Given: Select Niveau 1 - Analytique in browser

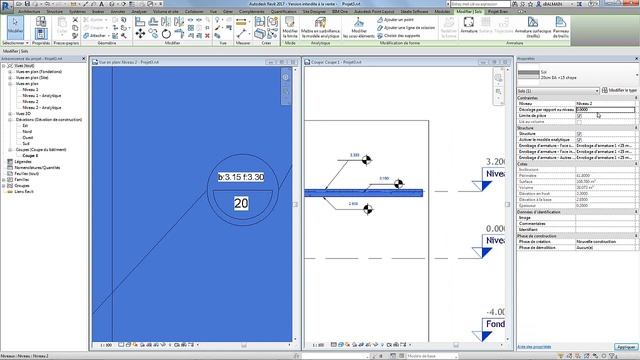Looking at the screenshot, I should tap(42, 96).
